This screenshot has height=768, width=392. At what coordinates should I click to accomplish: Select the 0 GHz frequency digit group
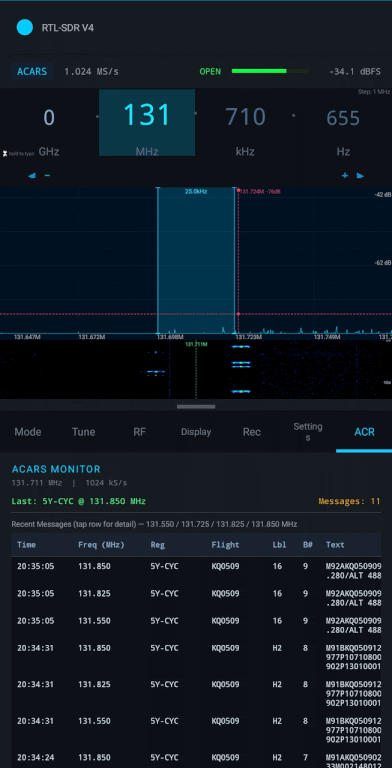coord(49,122)
